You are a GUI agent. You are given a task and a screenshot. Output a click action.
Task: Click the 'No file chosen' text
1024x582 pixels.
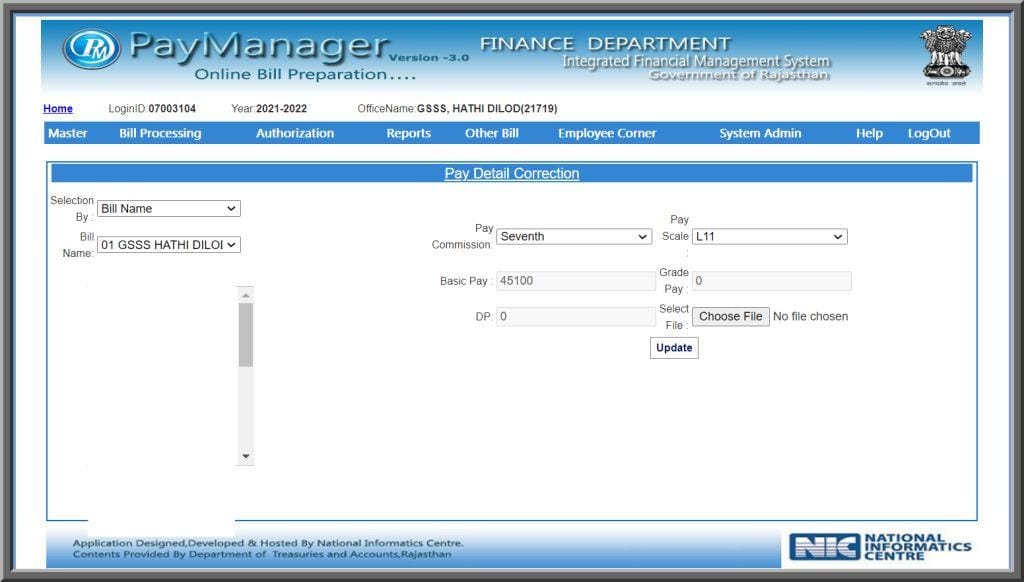pyautogui.click(x=810, y=316)
